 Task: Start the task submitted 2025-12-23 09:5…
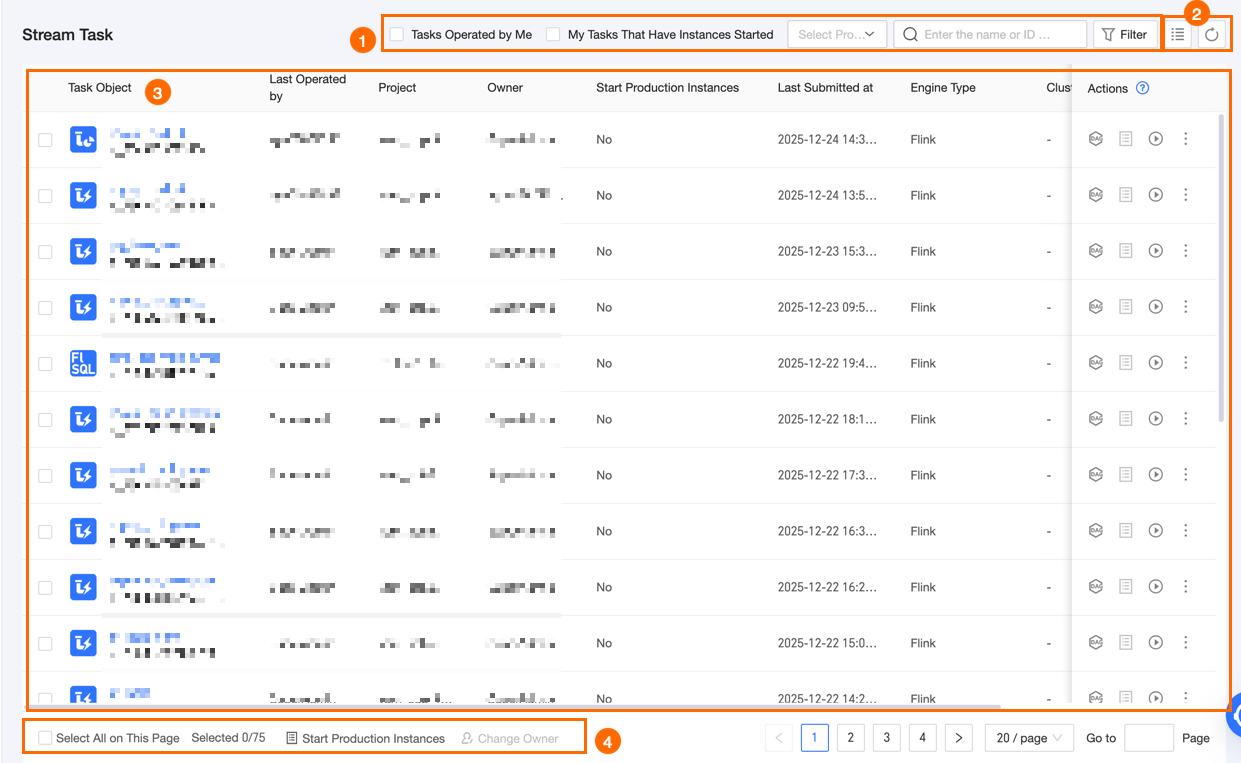[1156, 307]
